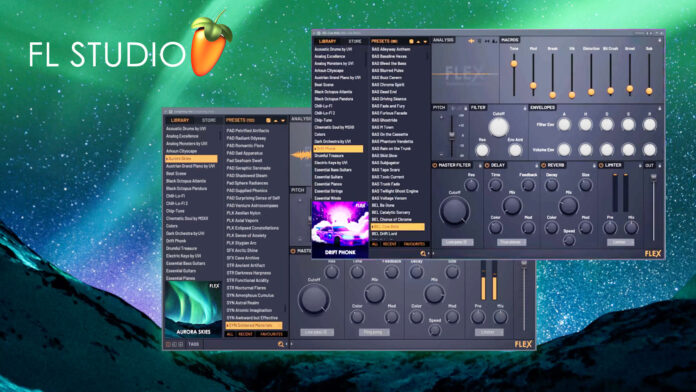Click the Reverb lock icon in front window
The image size is (696, 392).
click(x=594, y=166)
